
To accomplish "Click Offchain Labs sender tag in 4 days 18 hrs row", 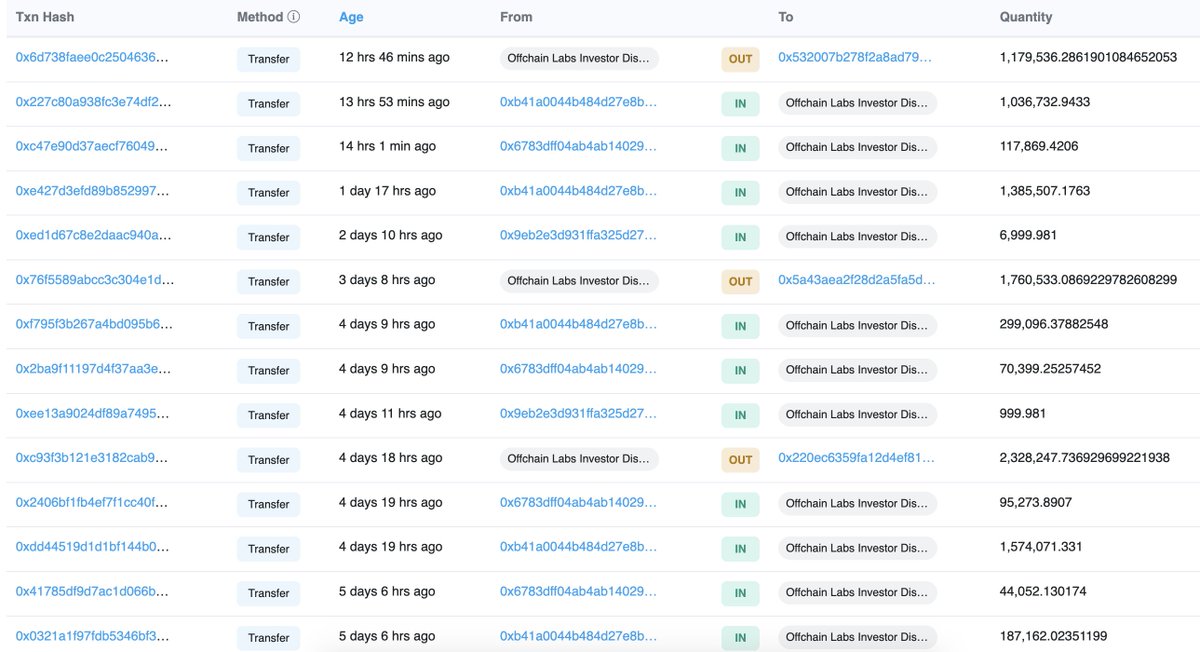I will pyautogui.click(x=579, y=459).
